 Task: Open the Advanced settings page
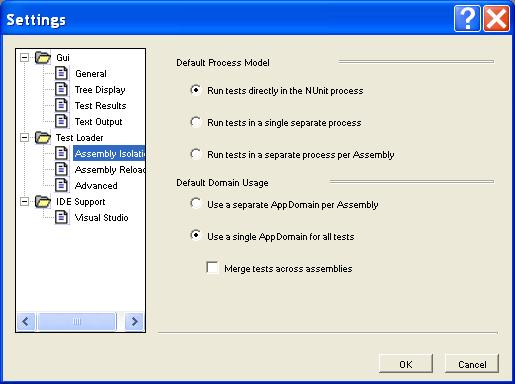[x=96, y=186]
